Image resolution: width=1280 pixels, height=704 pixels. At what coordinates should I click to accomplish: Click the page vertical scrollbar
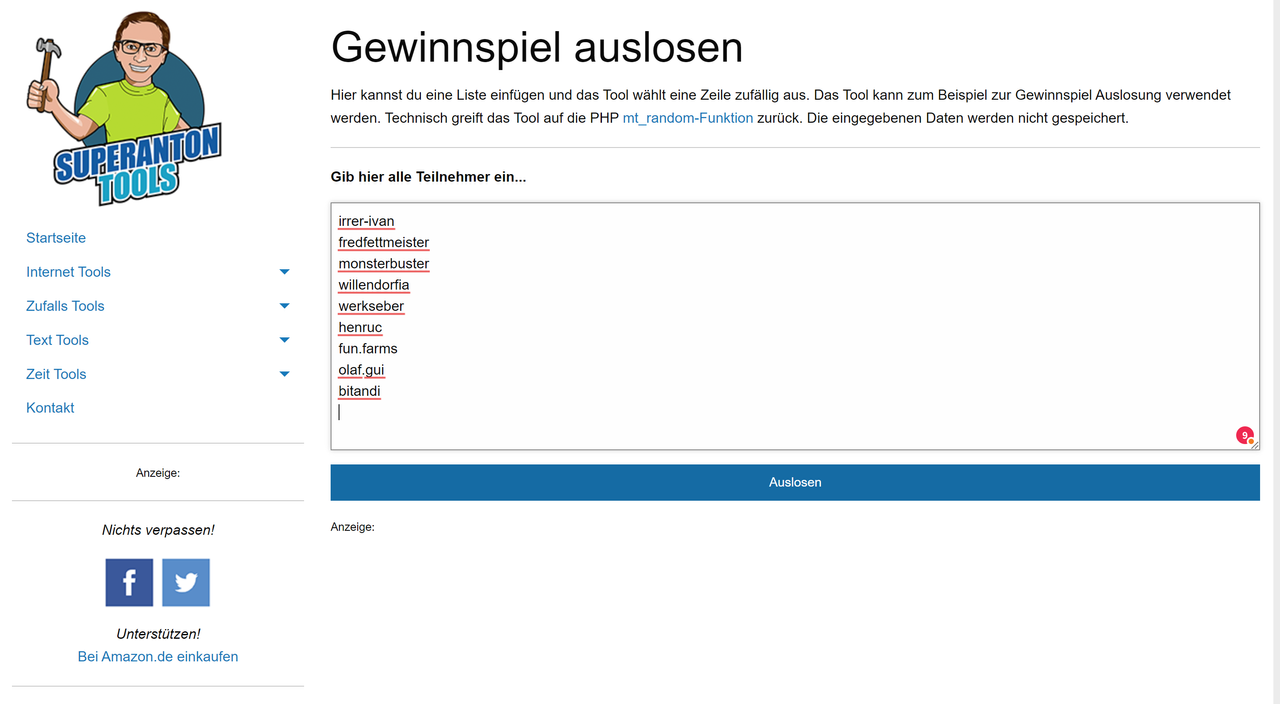pos(1275,352)
